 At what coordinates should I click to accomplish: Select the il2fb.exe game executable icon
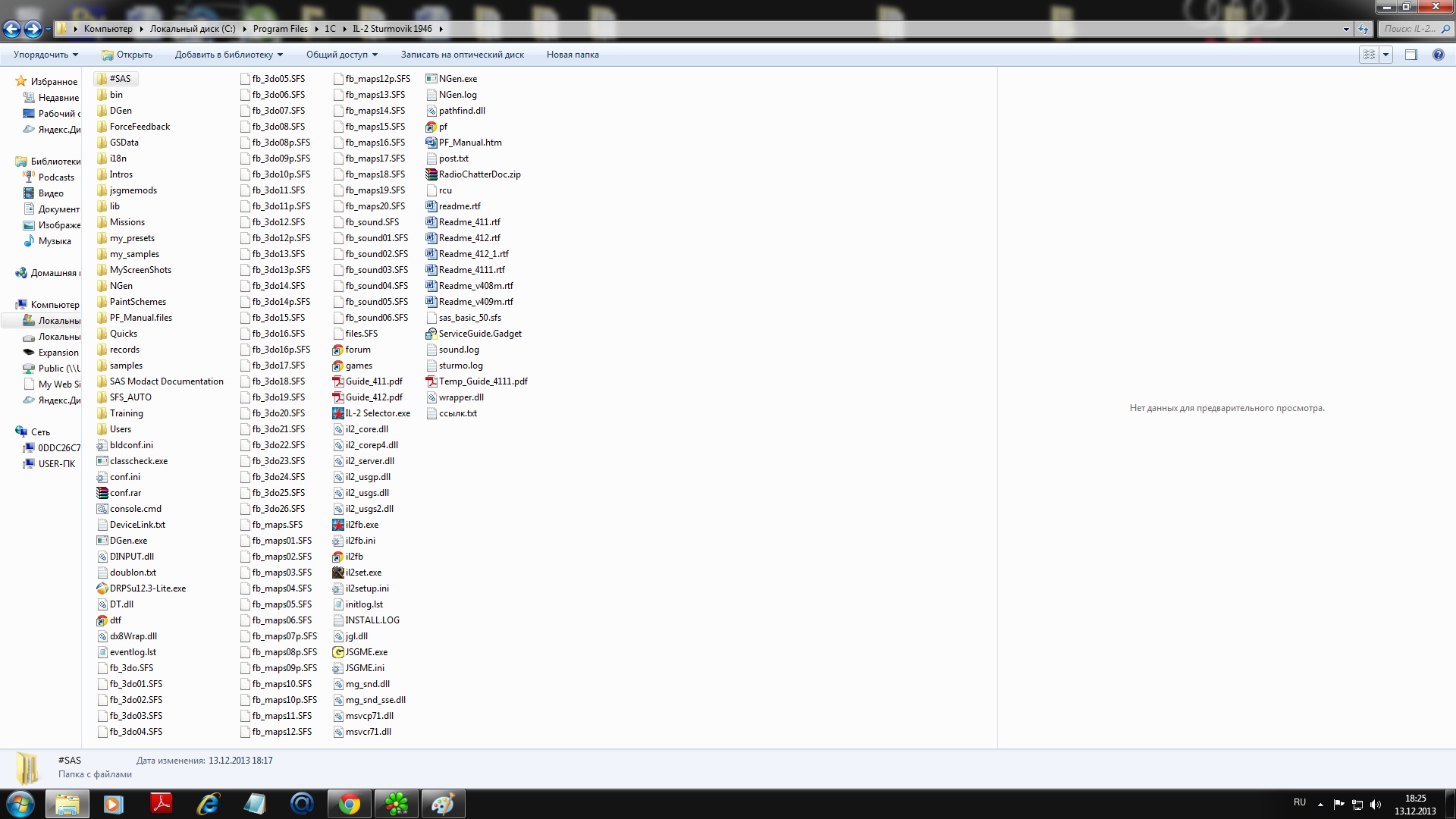pos(338,525)
